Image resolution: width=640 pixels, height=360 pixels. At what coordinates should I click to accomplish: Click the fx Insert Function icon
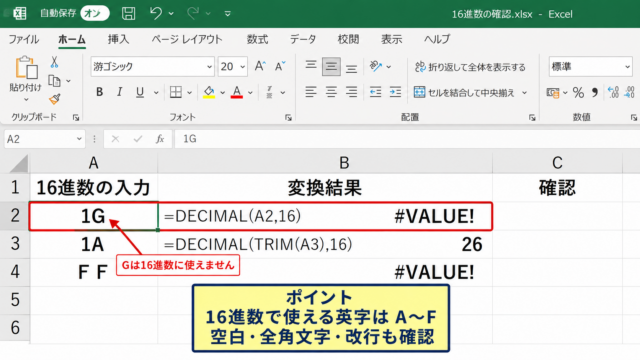click(160, 140)
